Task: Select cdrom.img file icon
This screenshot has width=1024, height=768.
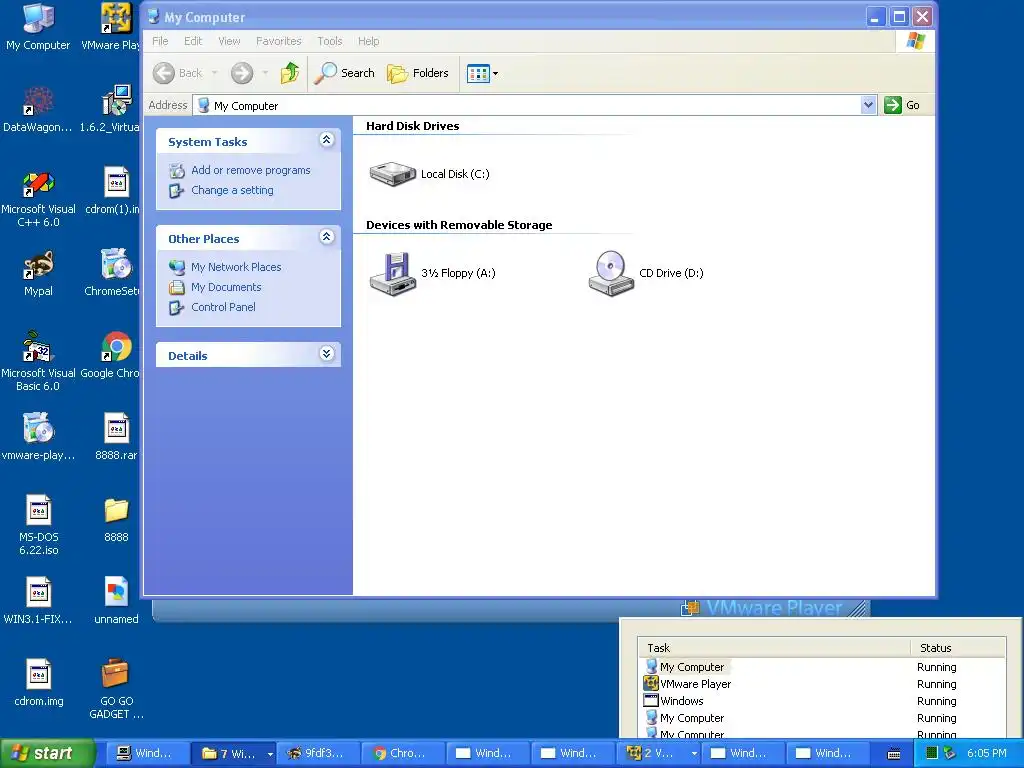Action: pos(39,684)
